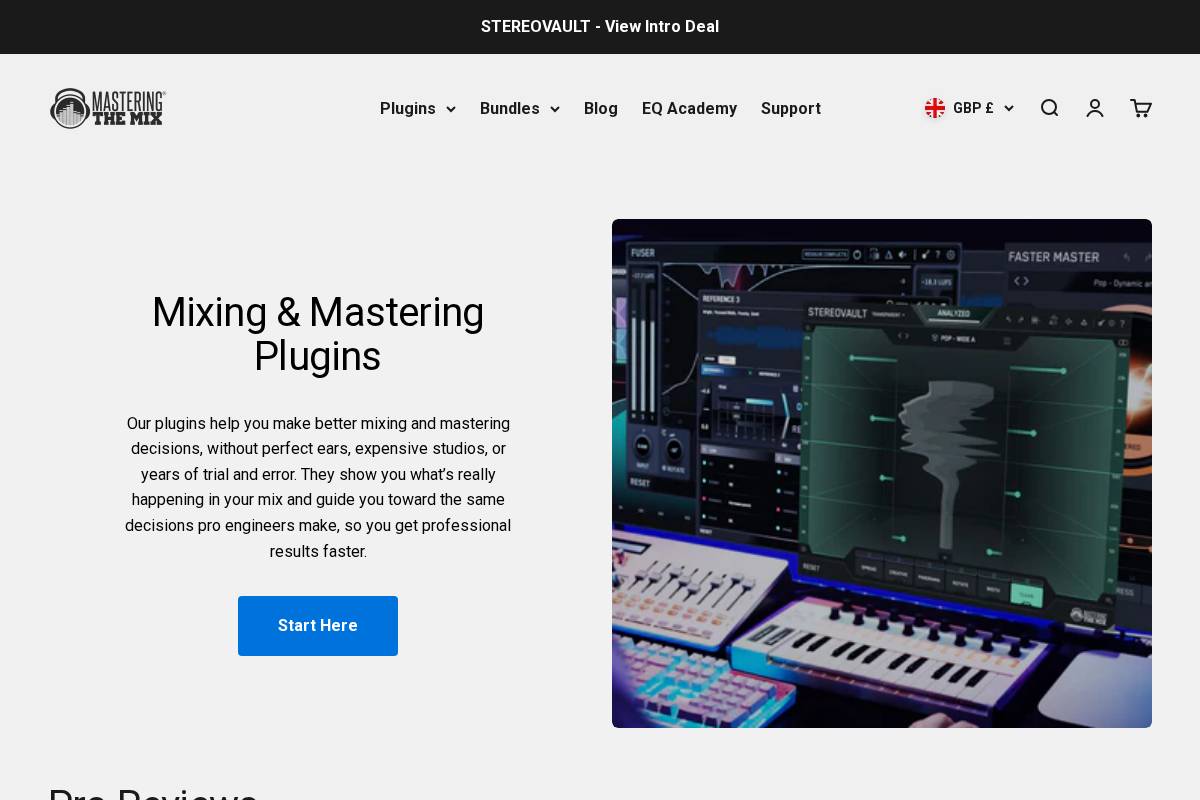The height and width of the screenshot is (800, 1200).
Task: Open the GBP £ currency selector
Action: (969, 108)
